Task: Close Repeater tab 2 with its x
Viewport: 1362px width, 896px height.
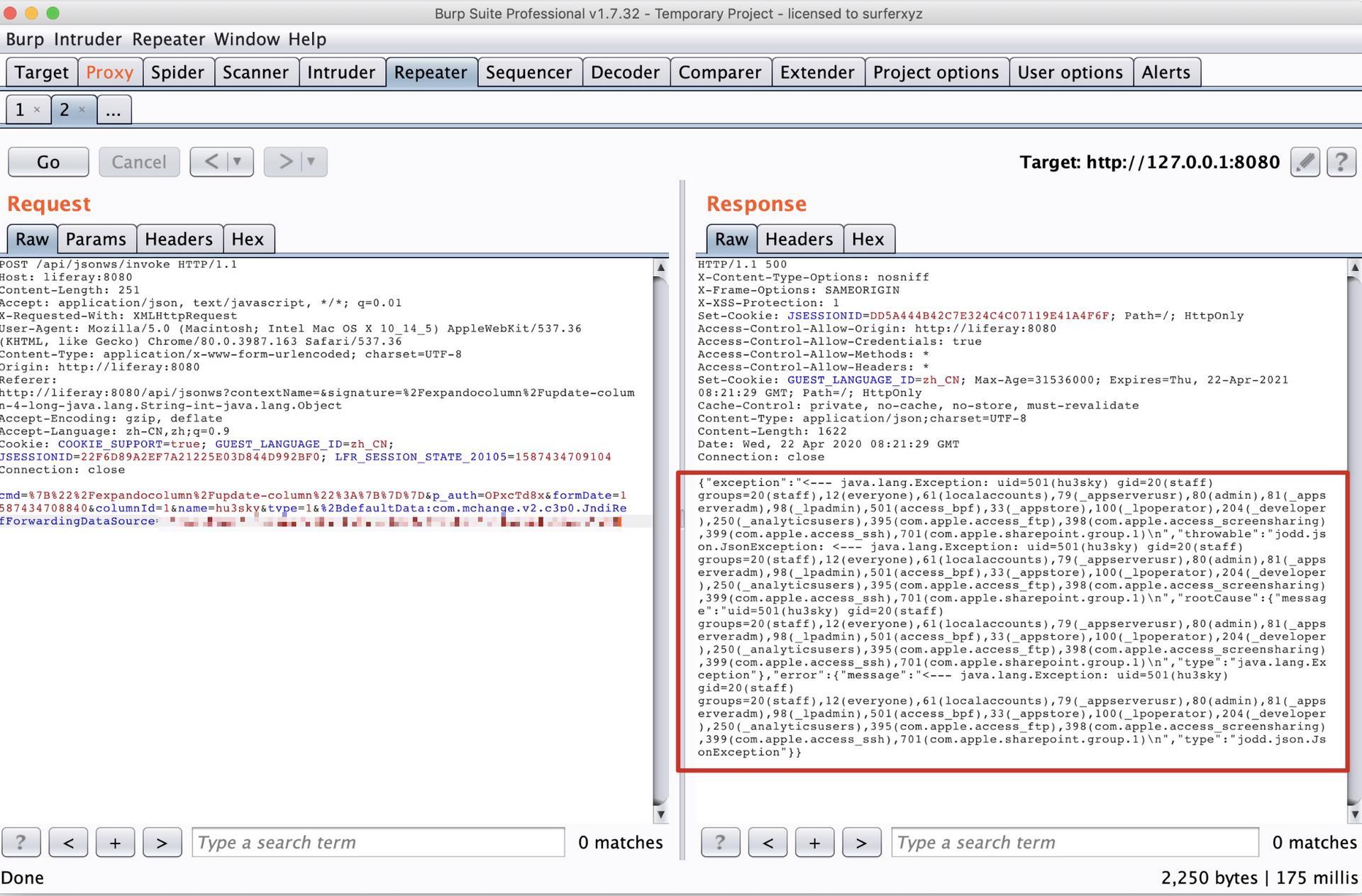Action: click(x=82, y=110)
